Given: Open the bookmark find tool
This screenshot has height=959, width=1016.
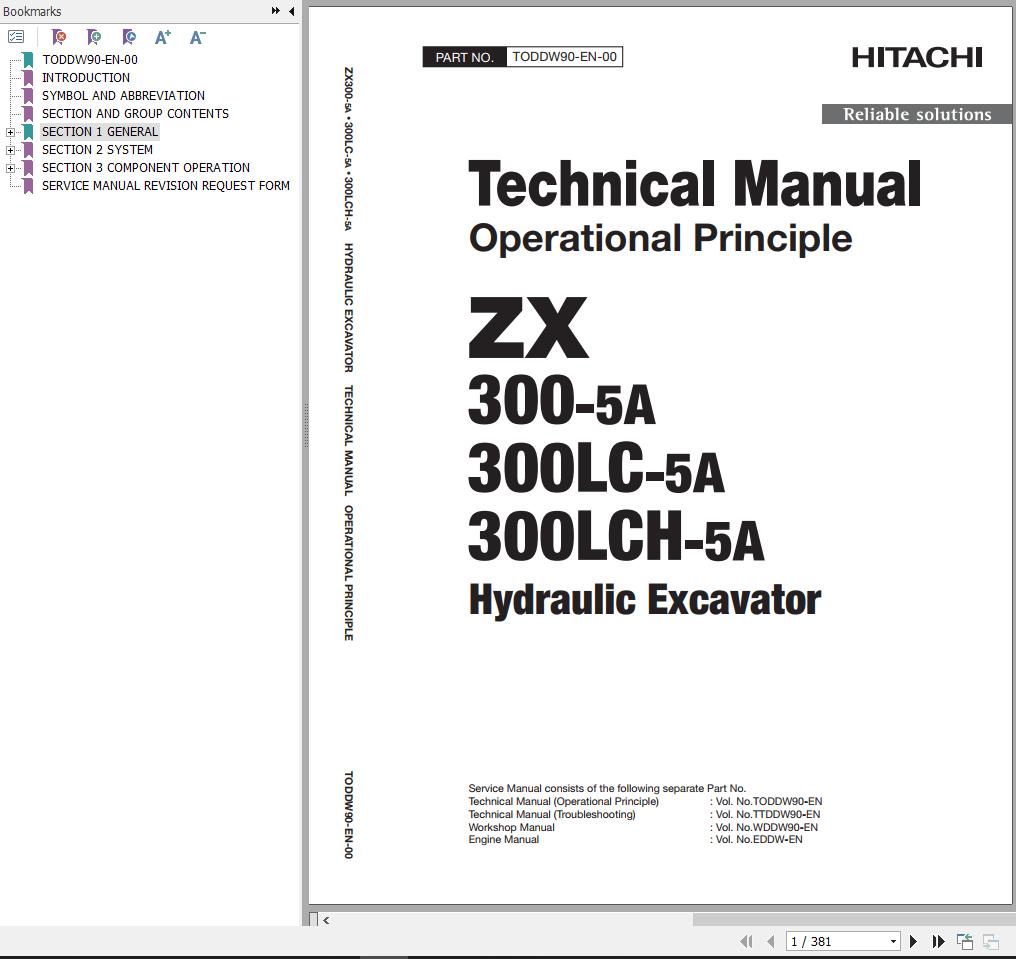Looking at the screenshot, I should point(128,37).
